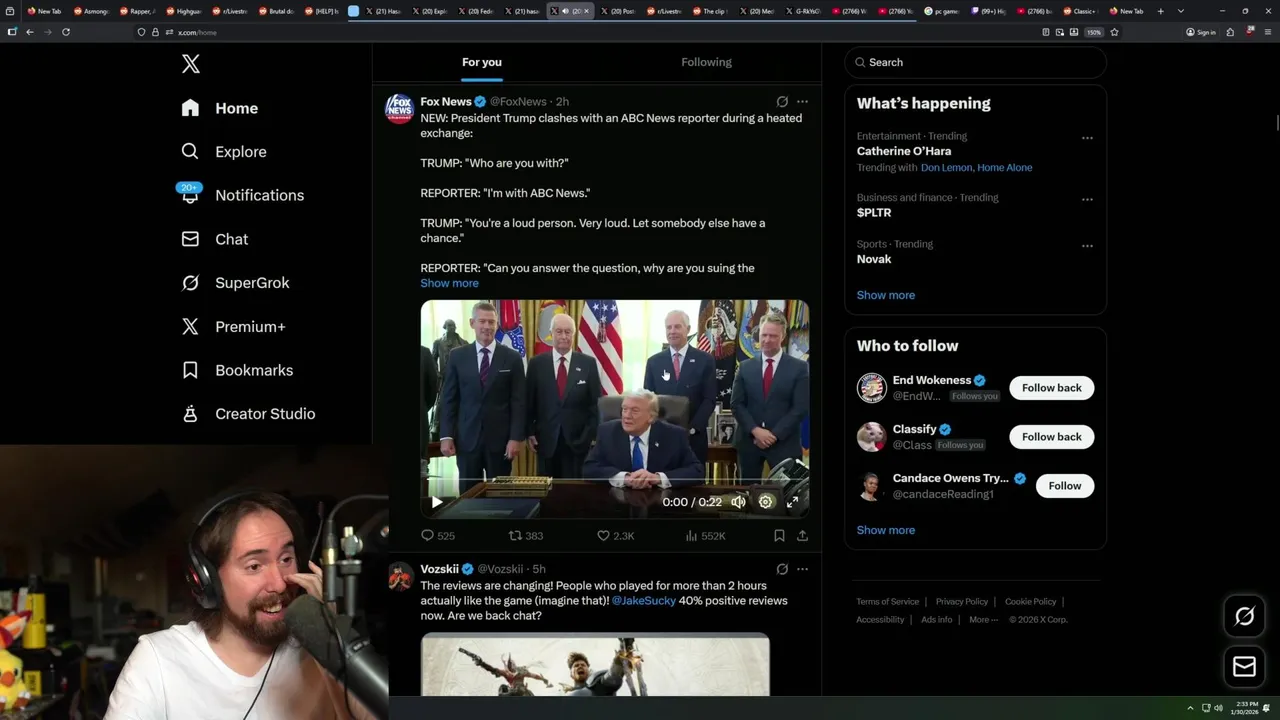Expand Fox News post with Show more
The image size is (1280, 720).
449,283
